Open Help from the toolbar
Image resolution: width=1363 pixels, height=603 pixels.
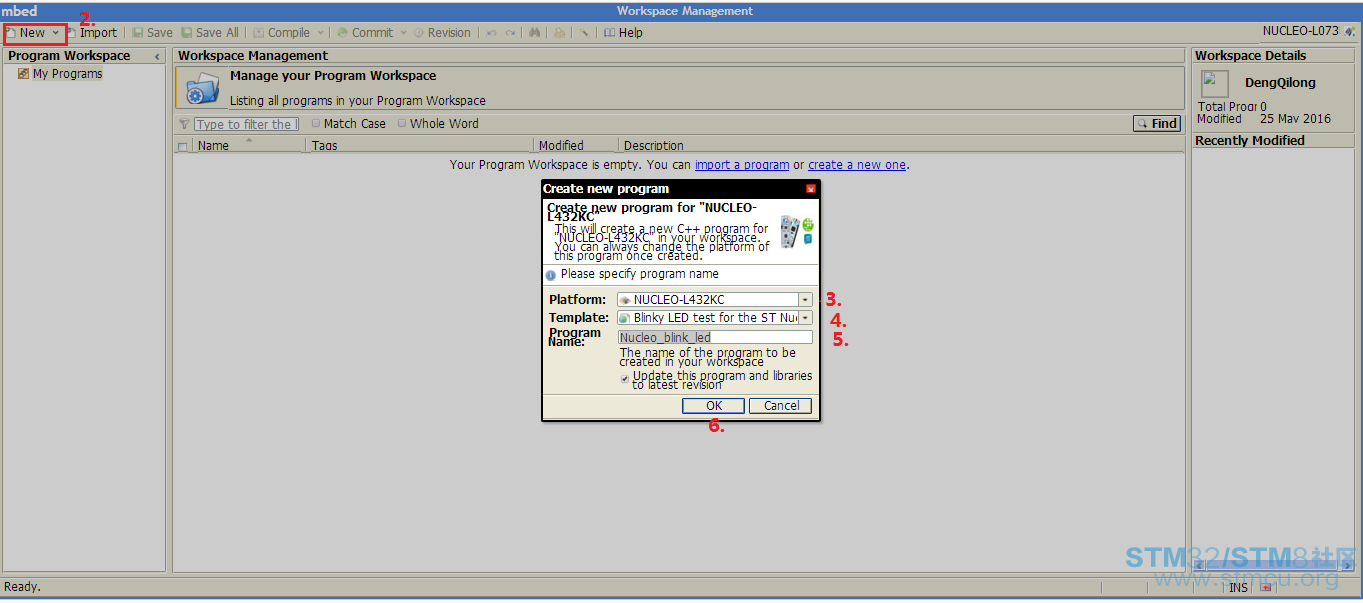pyautogui.click(x=623, y=33)
